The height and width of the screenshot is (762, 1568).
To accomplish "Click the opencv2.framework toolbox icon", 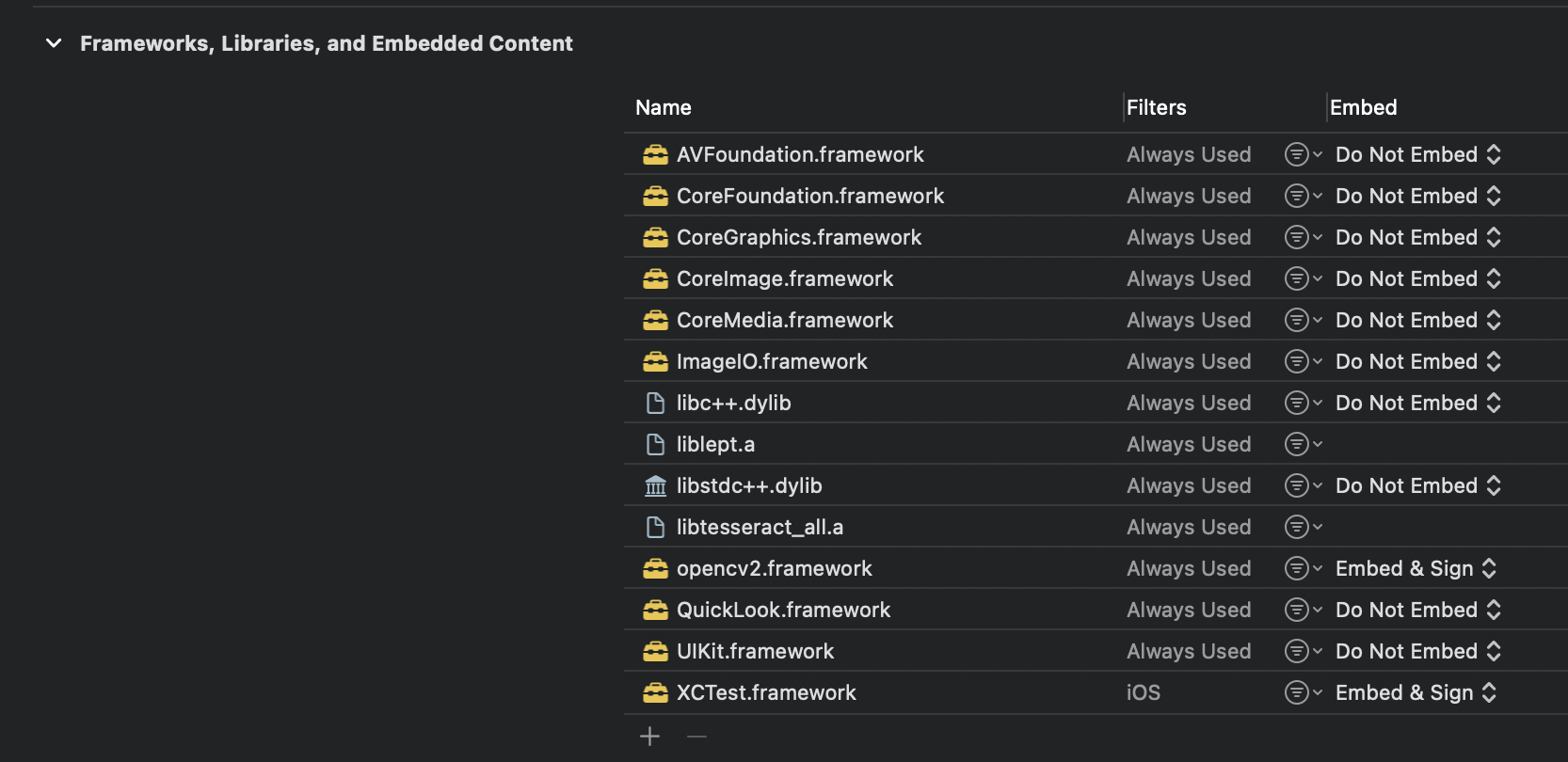I will coord(656,568).
